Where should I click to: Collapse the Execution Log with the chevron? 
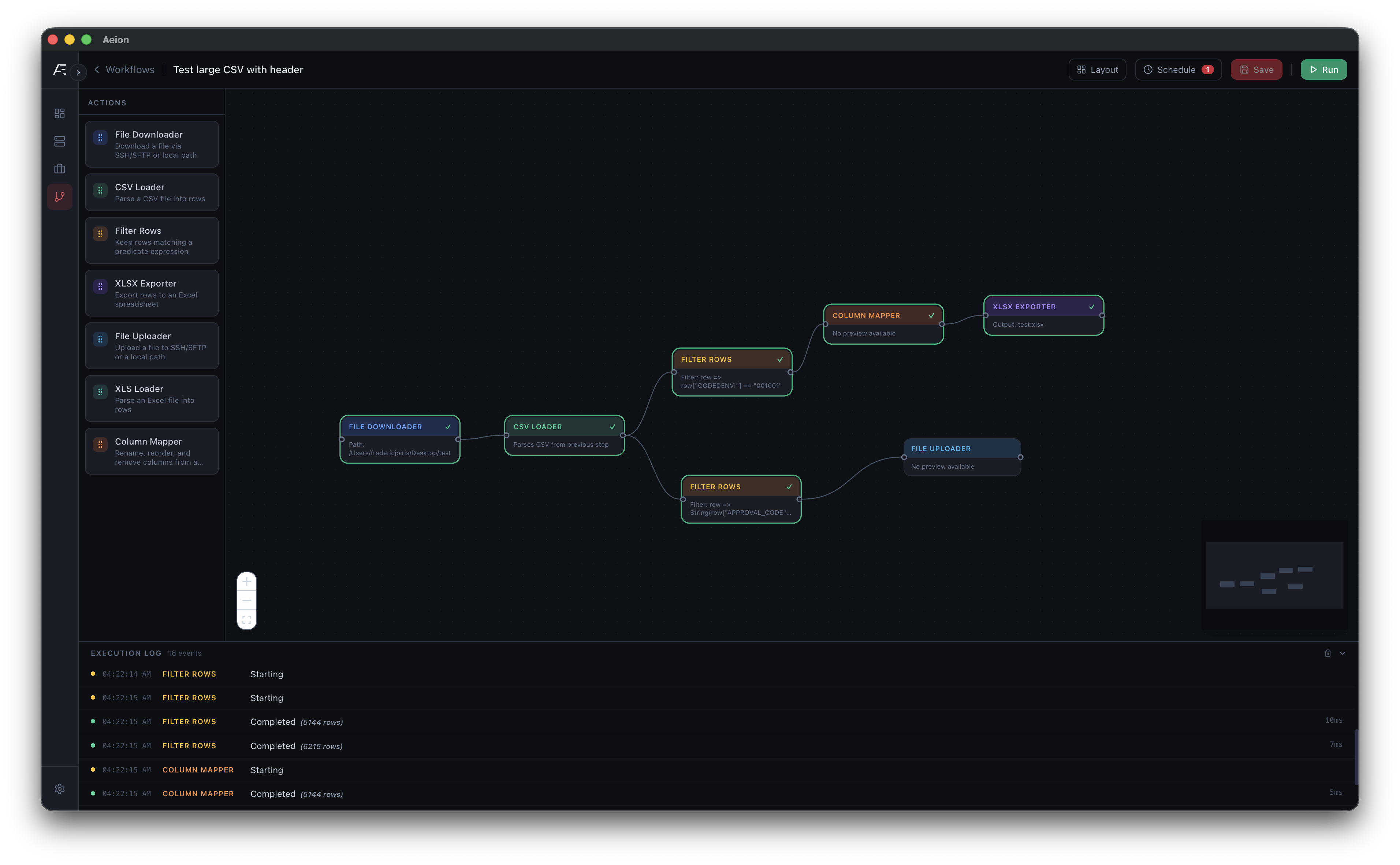tap(1342, 653)
